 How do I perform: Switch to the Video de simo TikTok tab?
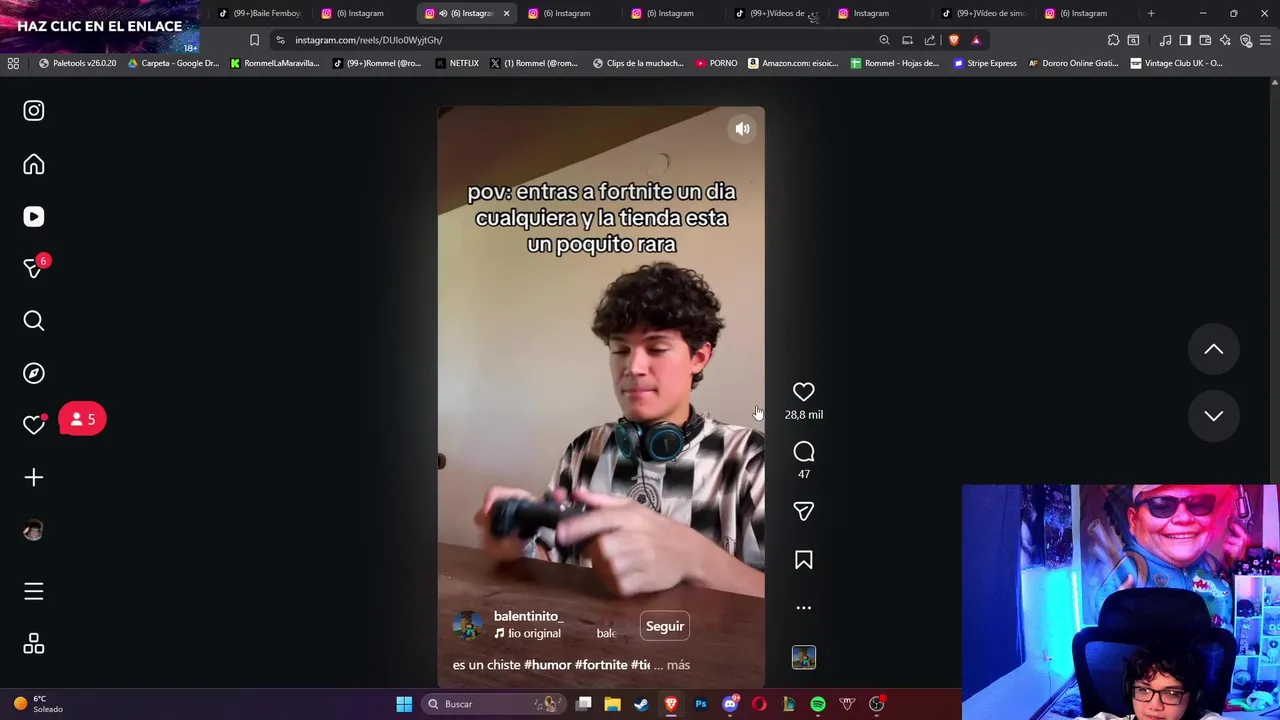pos(985,13)
